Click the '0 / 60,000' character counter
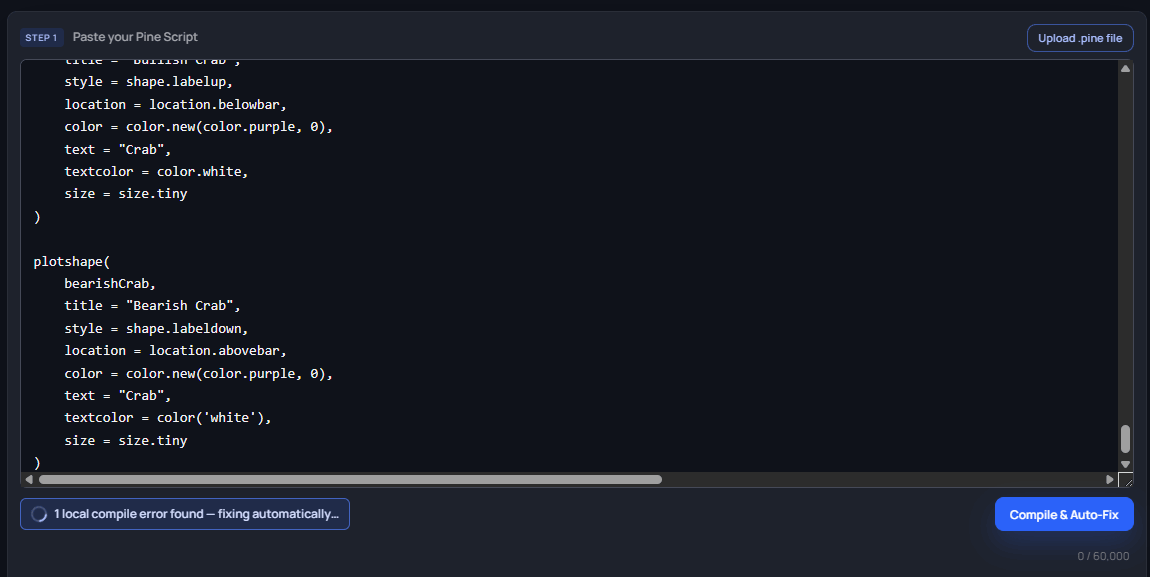Viewport: 1150px width, 577px height. (x=1103, y=556)
